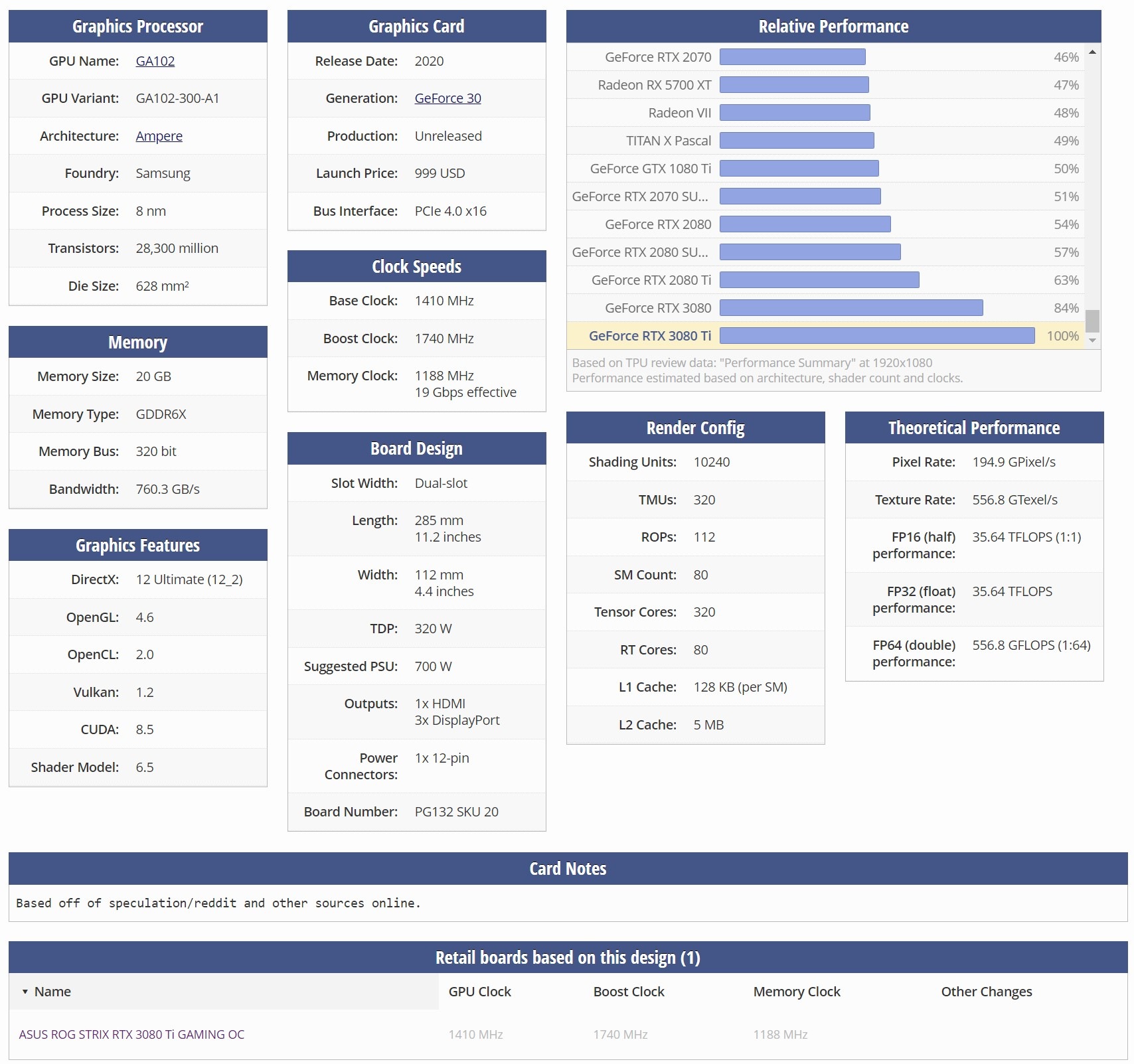Click the highlighted GeForce RTX 3080 Ti row label
Viewport: 1134px width, 1064px height.
click(650, 336)
